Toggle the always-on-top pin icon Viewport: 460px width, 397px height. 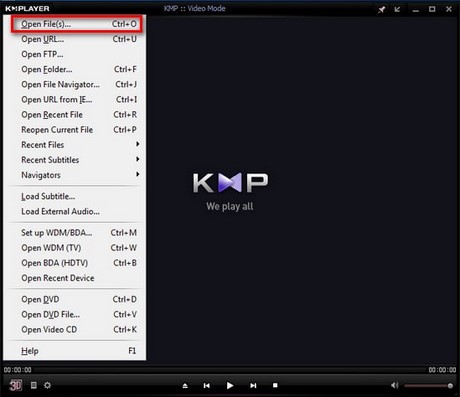pos(382,9)
